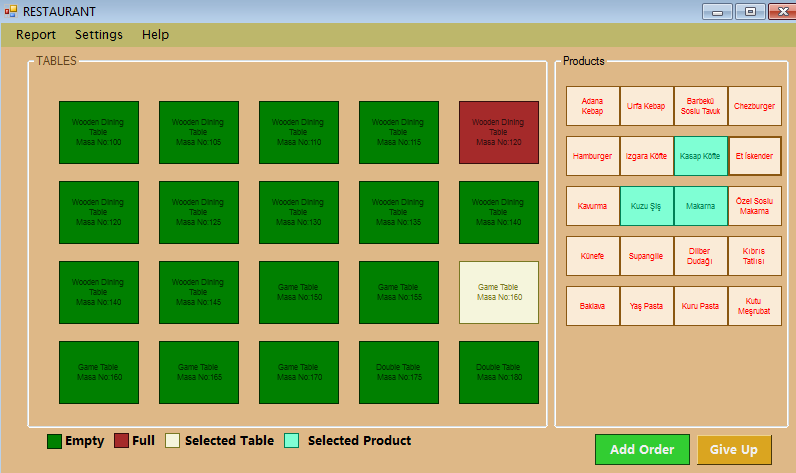796x473 pixels.
Task: Choose the Chezburger product
Action: 754,106
